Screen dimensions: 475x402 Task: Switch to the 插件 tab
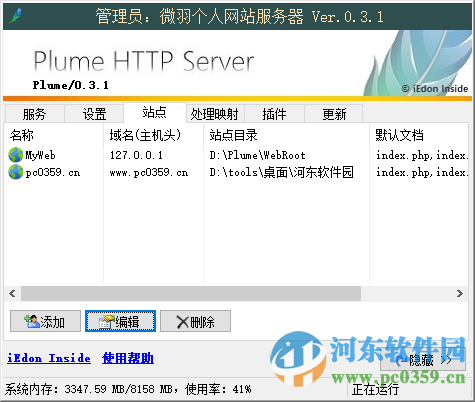pyautogui.click(x=274, y=114)
